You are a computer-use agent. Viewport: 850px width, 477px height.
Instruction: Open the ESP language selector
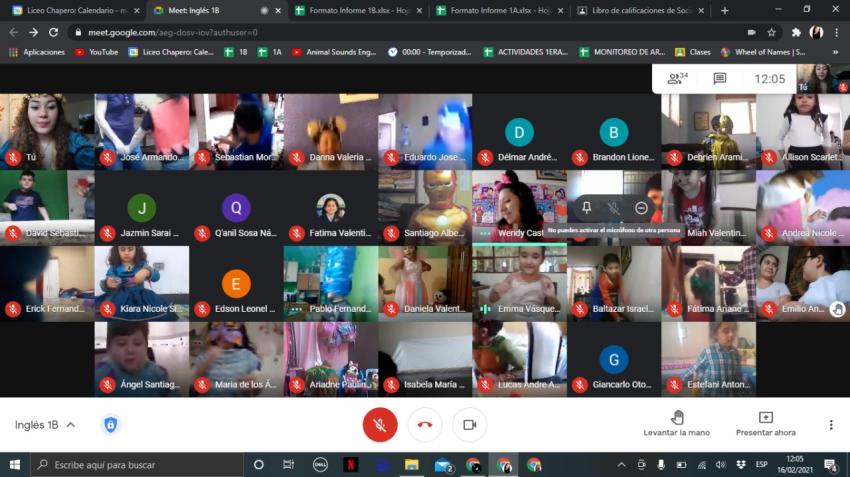(x=762, y=465)
